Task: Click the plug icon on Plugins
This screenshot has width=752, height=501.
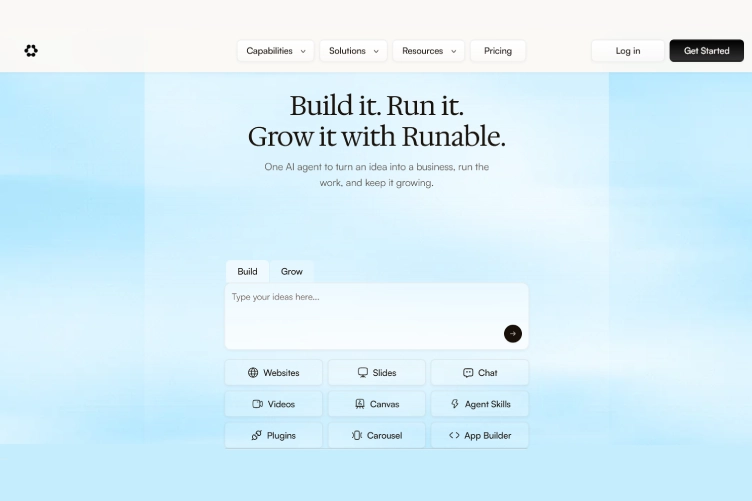Action: [257, 435]
